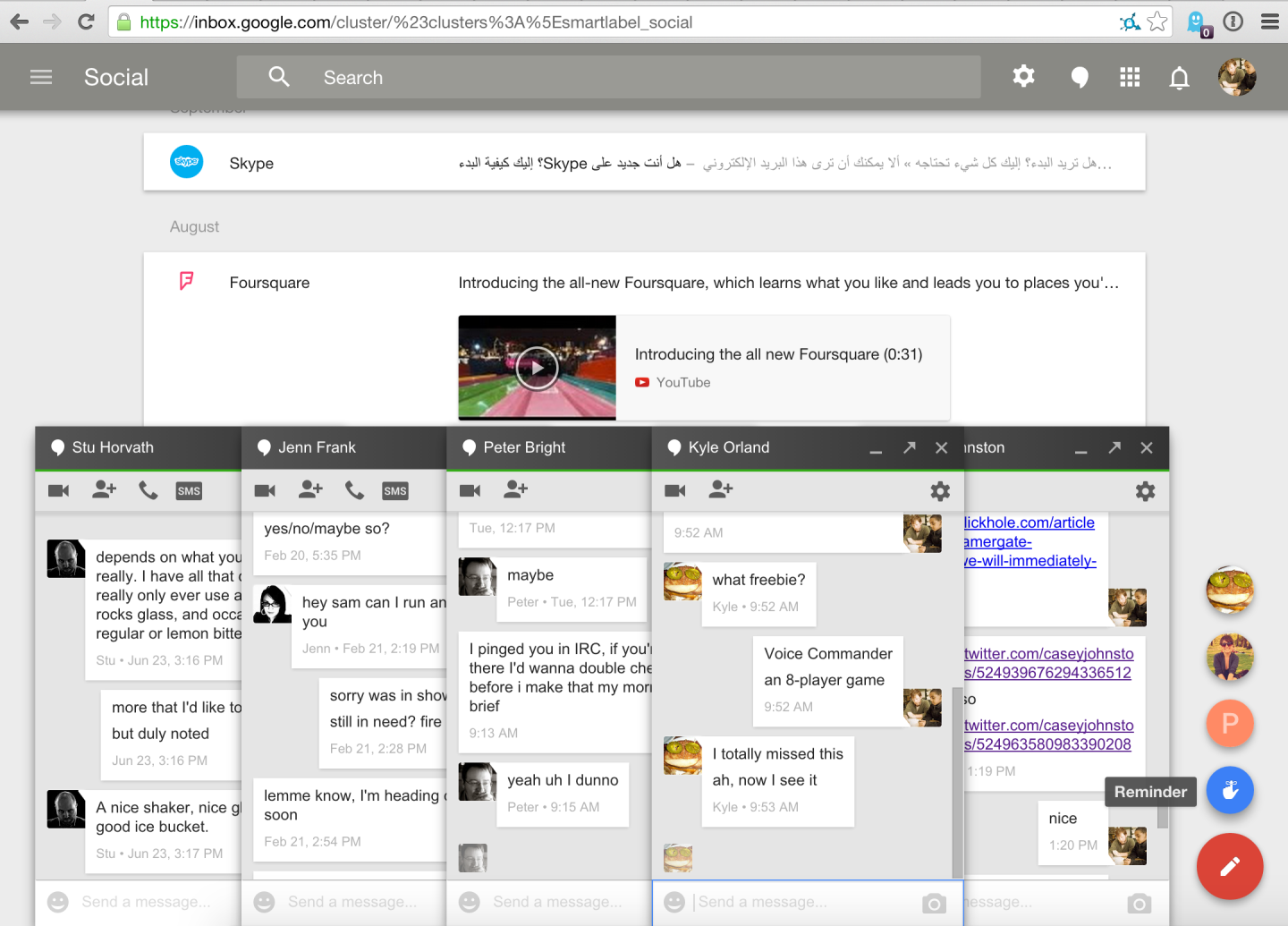Open the Inbox settings gear
Viewport: 1288px width, 926px height.
point(1023,77)
